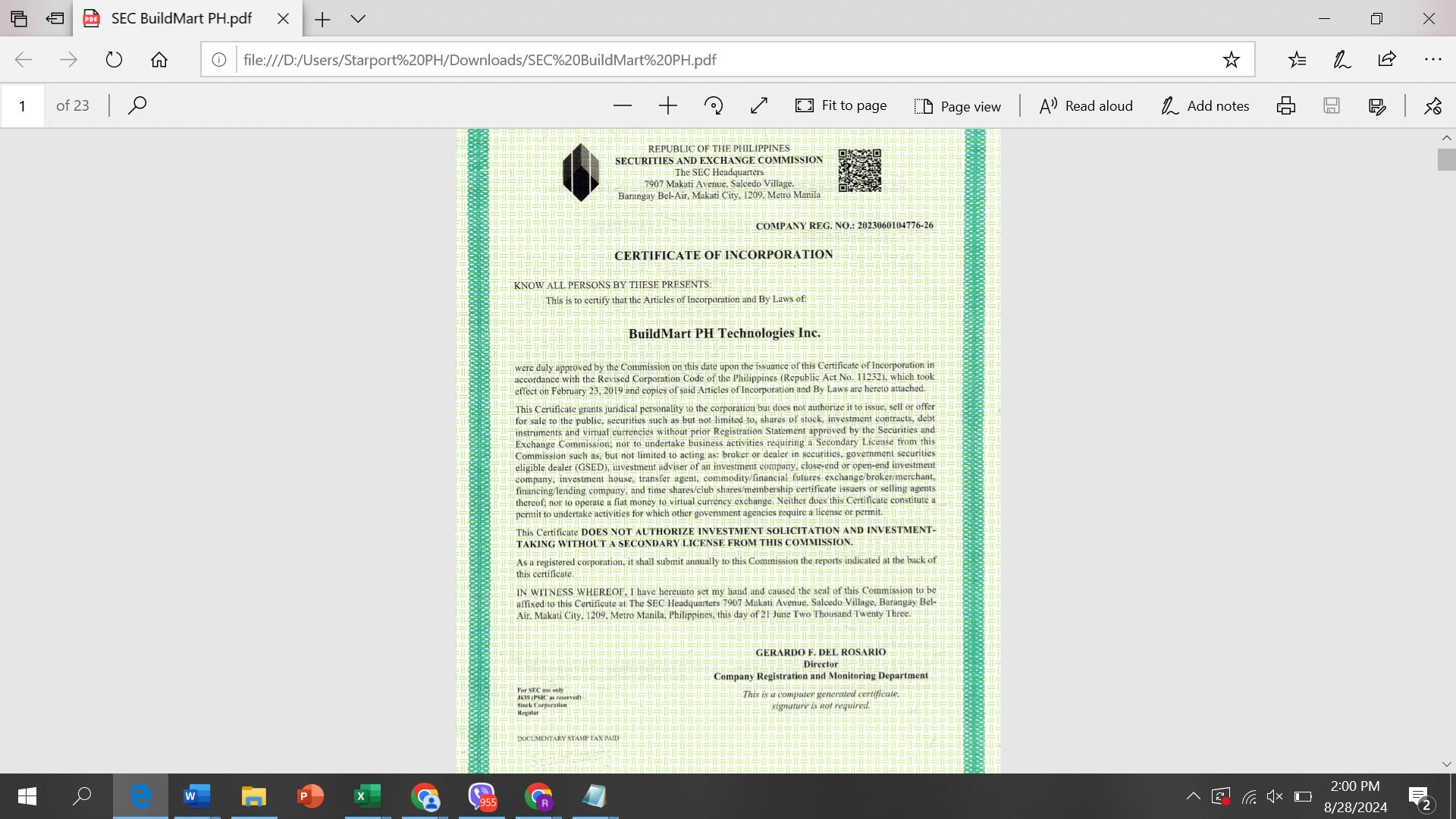Add this page to favorites star

pyautogui.click(x=1231, y=60)
